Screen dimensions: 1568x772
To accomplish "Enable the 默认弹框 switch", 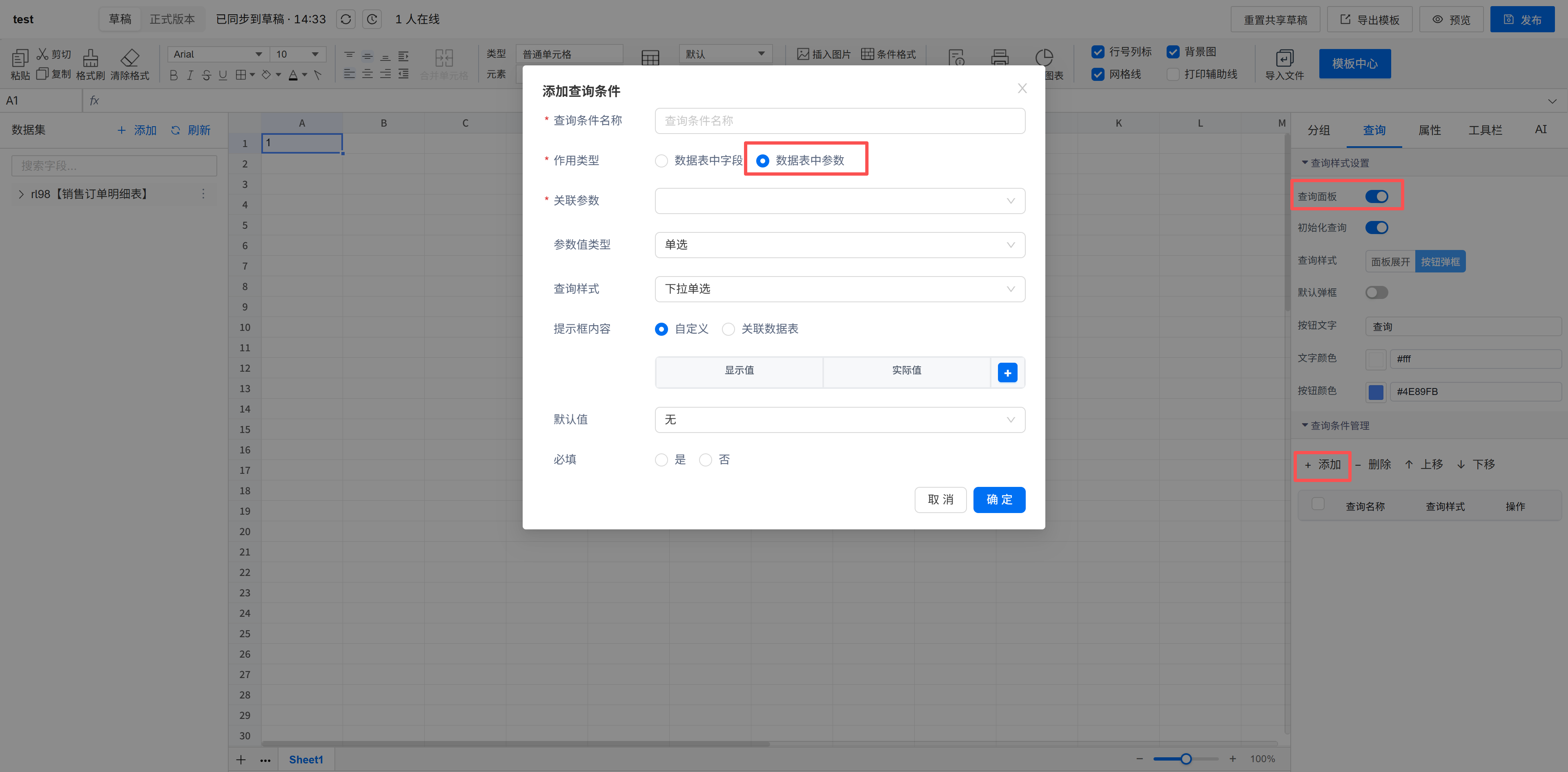I will [x=1376, y=293].
